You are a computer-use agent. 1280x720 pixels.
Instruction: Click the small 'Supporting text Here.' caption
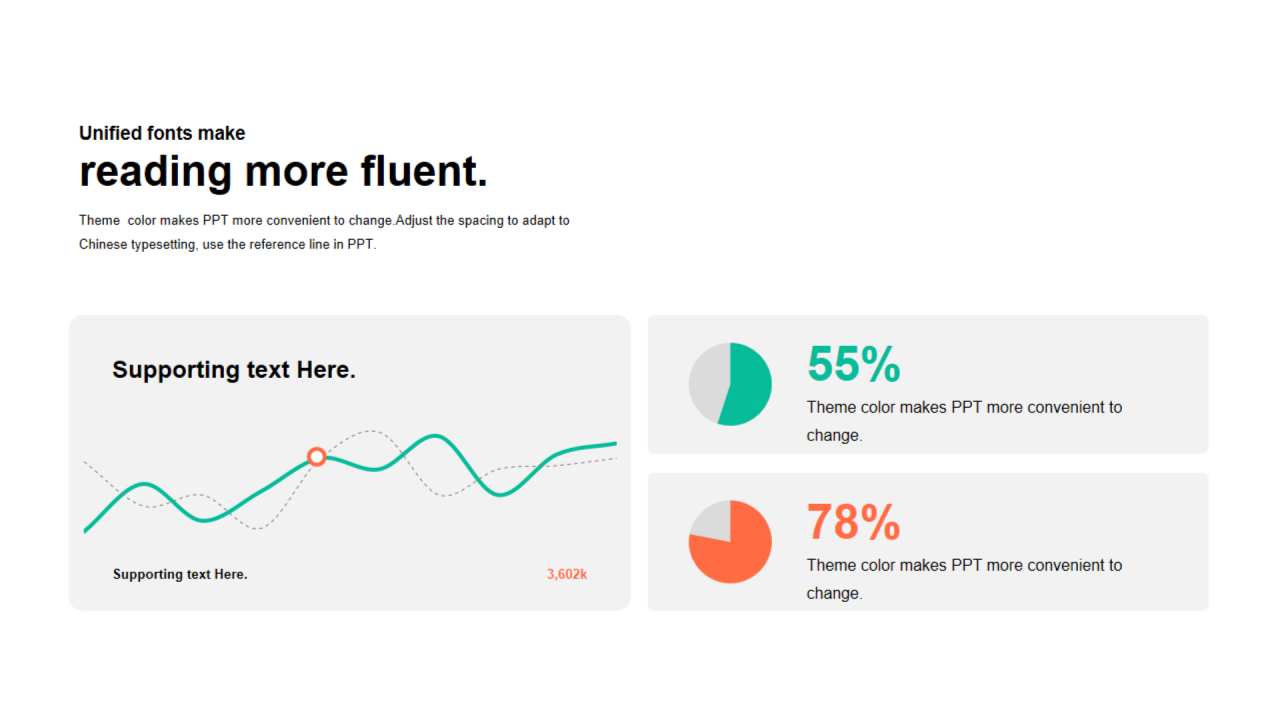click(x=180, y=574)
